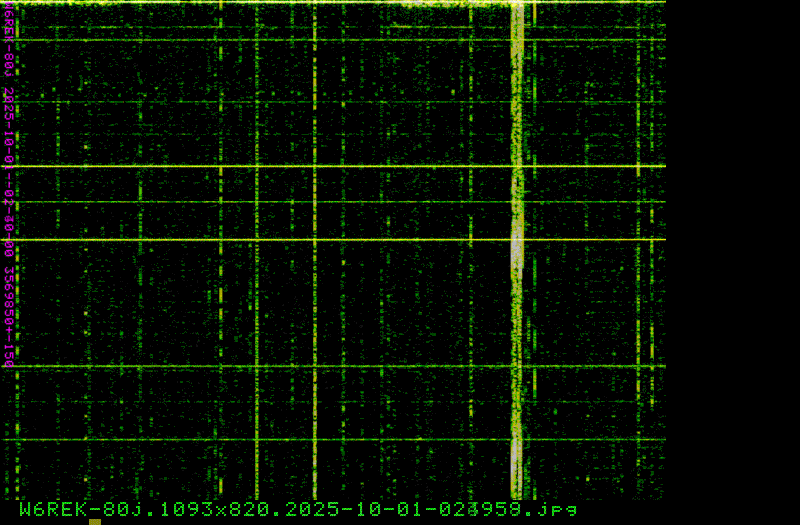800x525 pixels.
Task: Click the lowest green horizontal line above the filename
Action: coord(300,439)
